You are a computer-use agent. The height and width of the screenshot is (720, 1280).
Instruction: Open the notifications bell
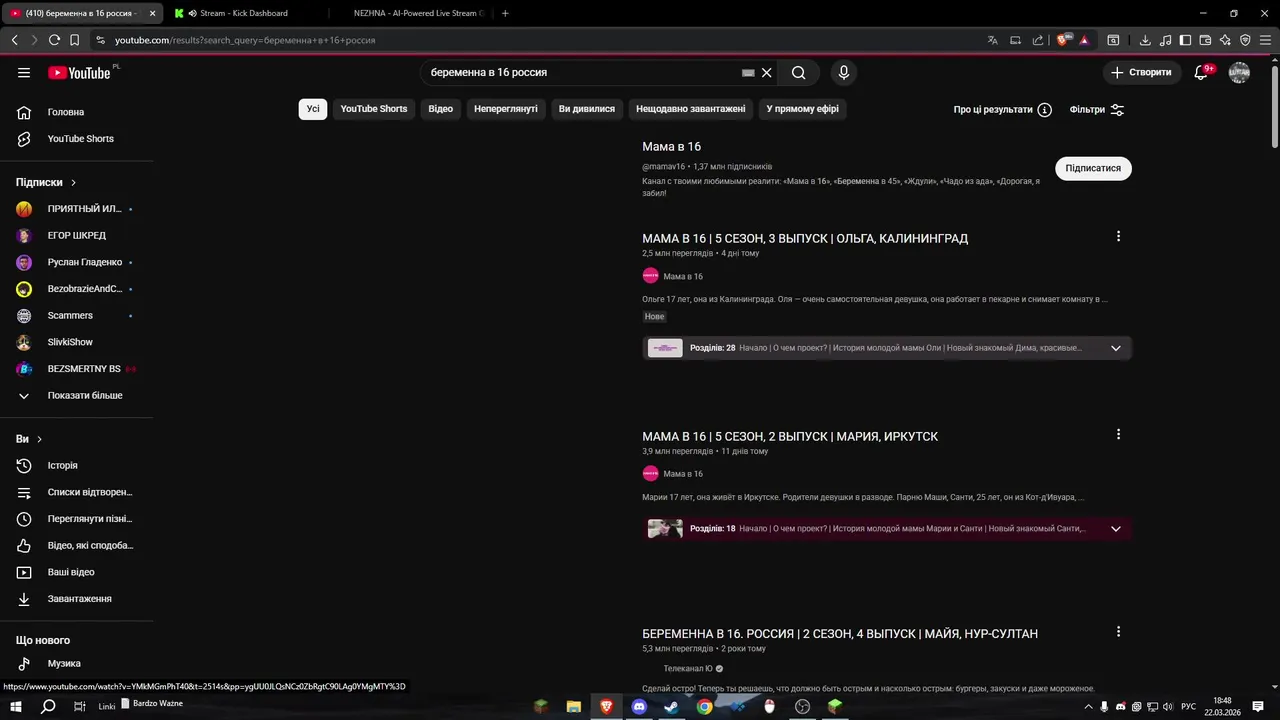click(x=1202, y=73)
